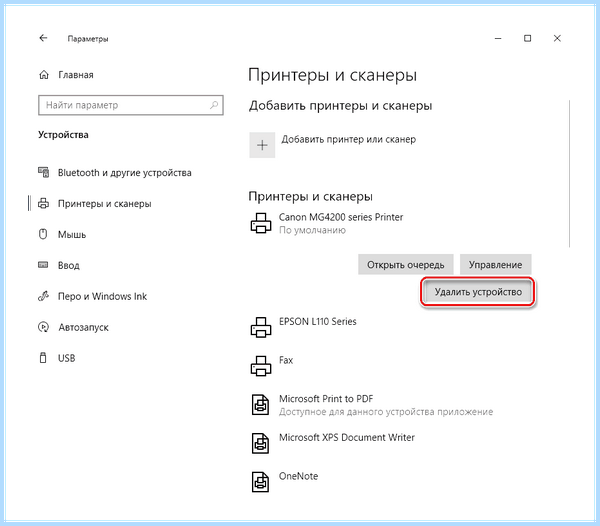Open Перо и Windows Ink page
This screenshot has width=600, height=526.
pyautogui.click(x=102, y=296)
